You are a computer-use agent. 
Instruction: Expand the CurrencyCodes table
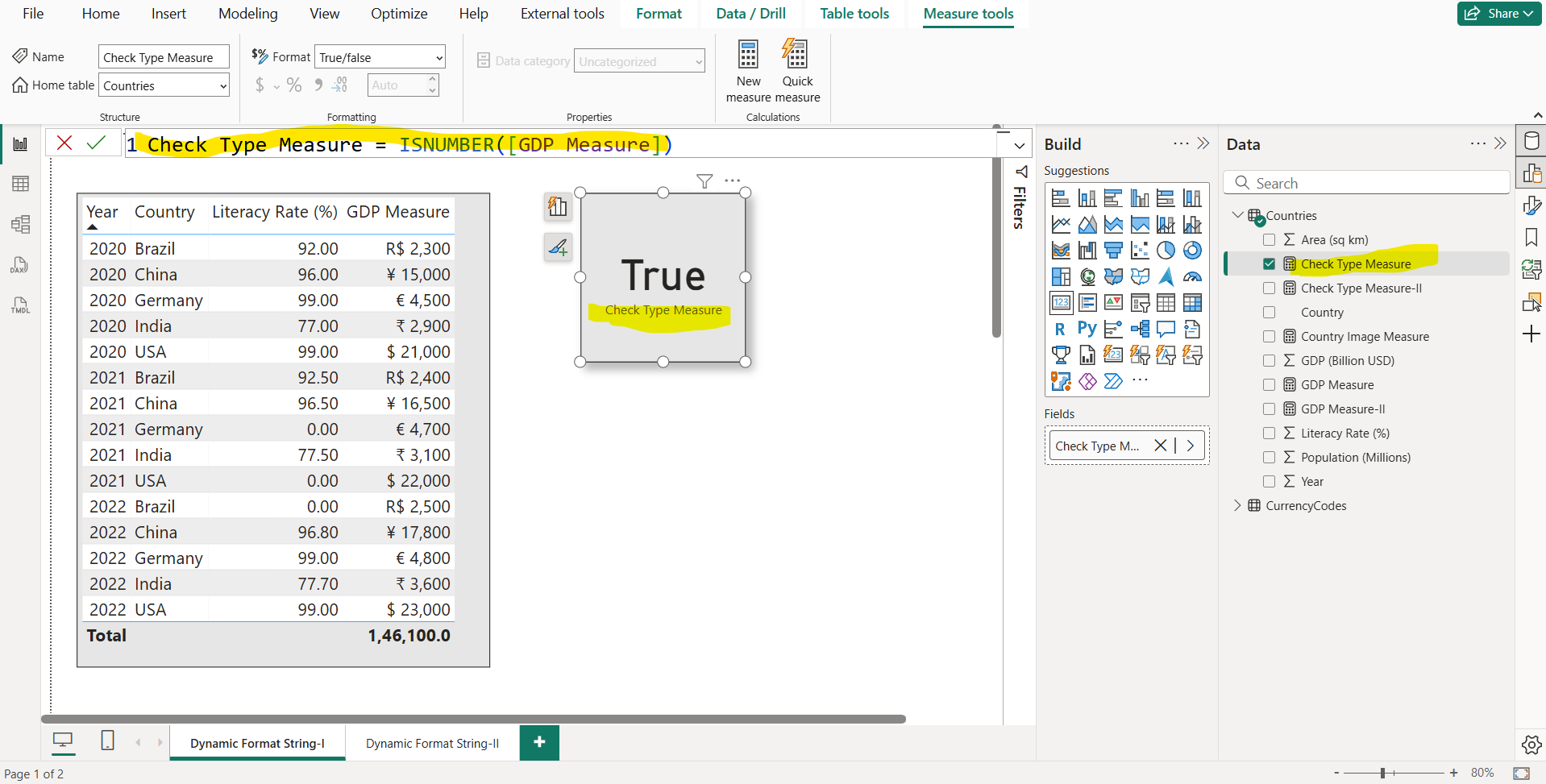1238,505
